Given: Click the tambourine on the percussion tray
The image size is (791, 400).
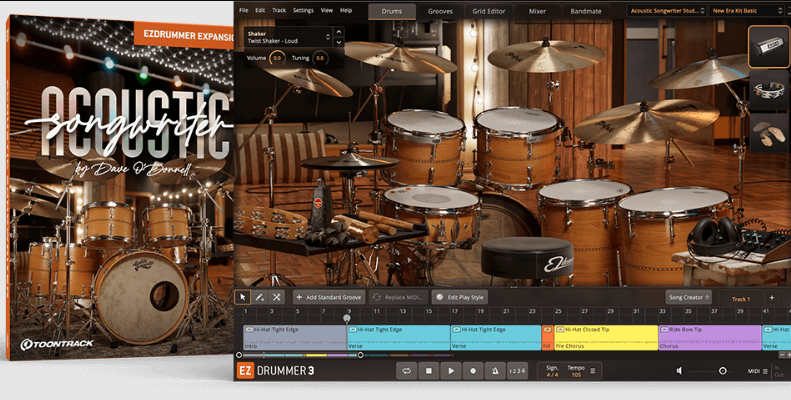Looking at the screenshot, I should point(270,222).
